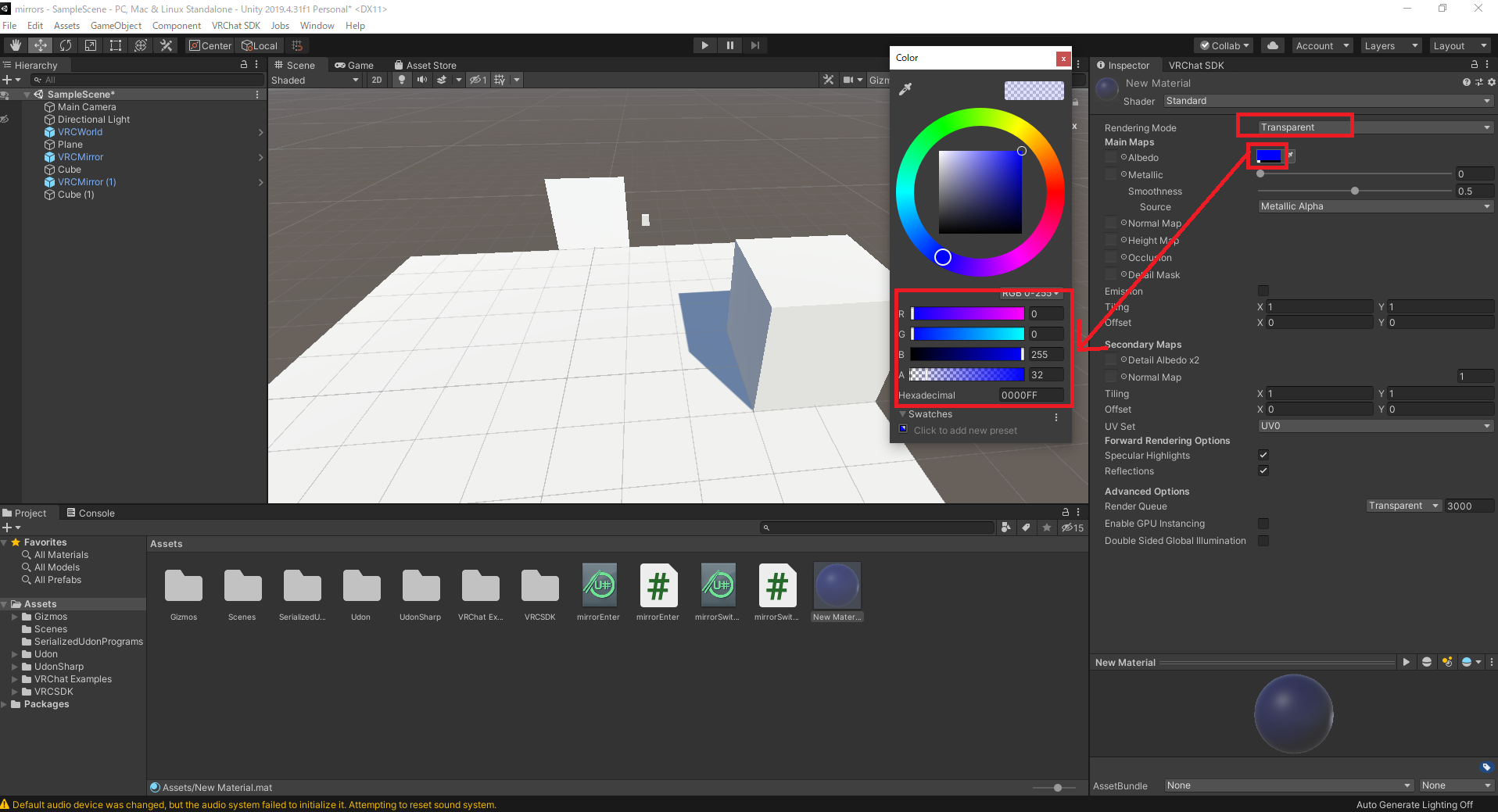
Task: Select the Move tool
Action: pos(40,45)
